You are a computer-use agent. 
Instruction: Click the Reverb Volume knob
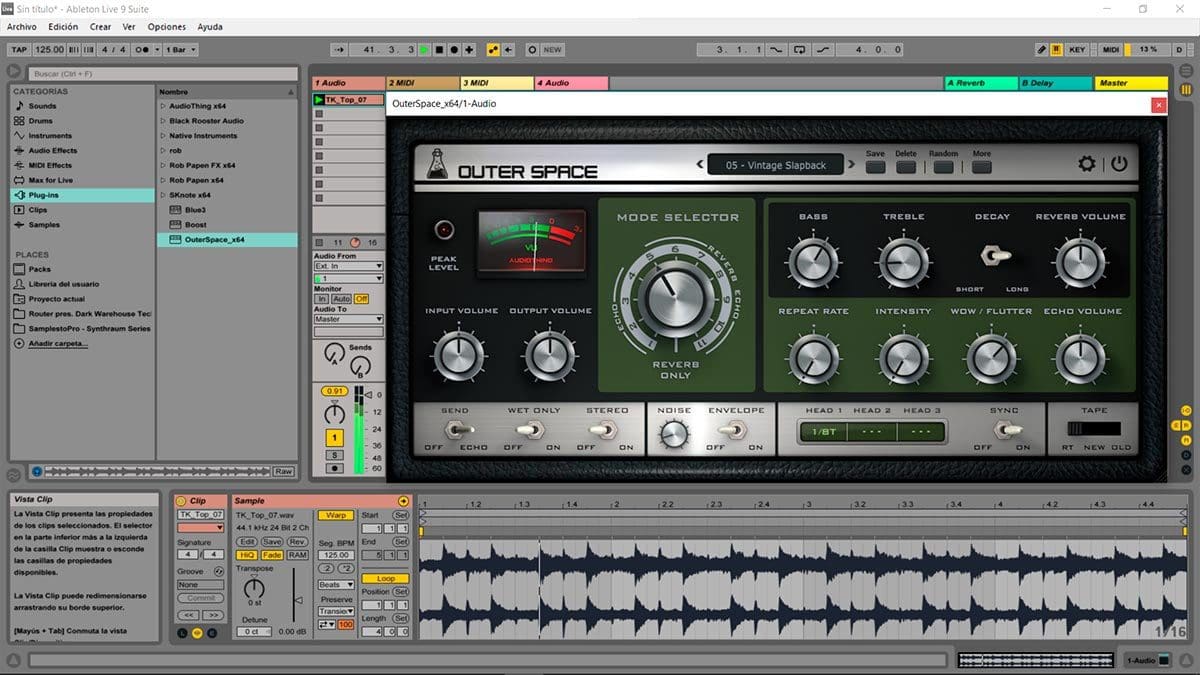pyautogui.click(x=1079, y=262)
